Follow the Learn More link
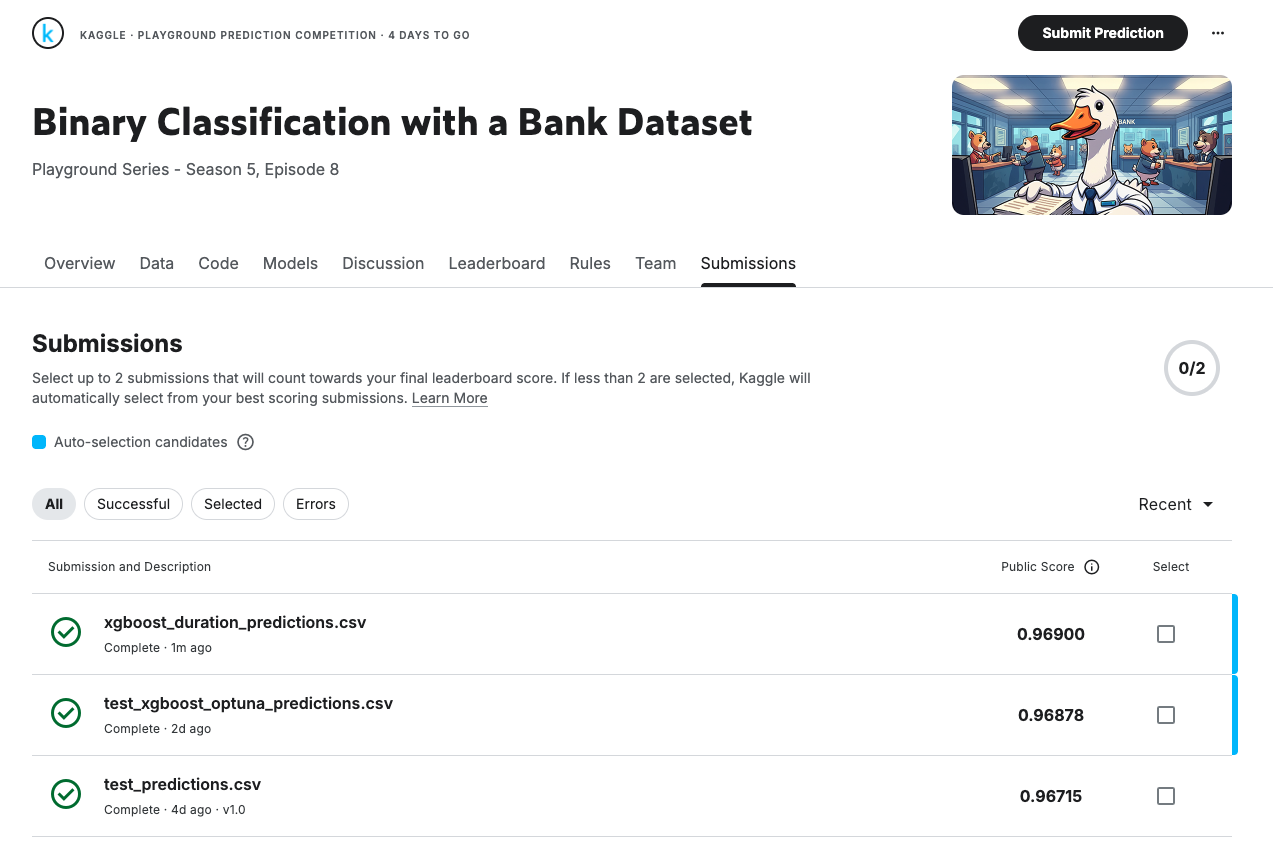Screen dimensions: 1273x842 [x=449, y=398]
